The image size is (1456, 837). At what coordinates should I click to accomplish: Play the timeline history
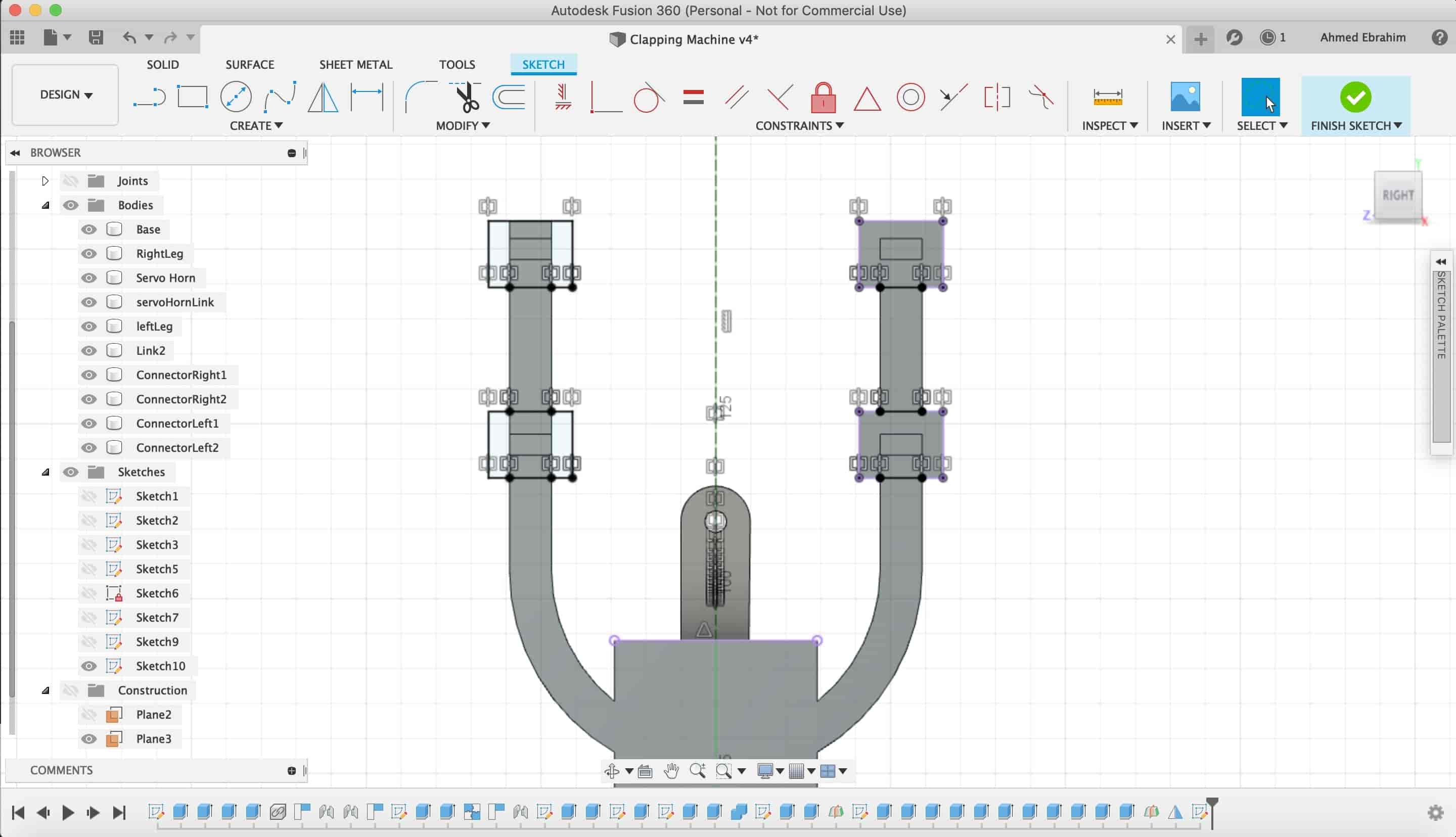click(x=68, y=812)
